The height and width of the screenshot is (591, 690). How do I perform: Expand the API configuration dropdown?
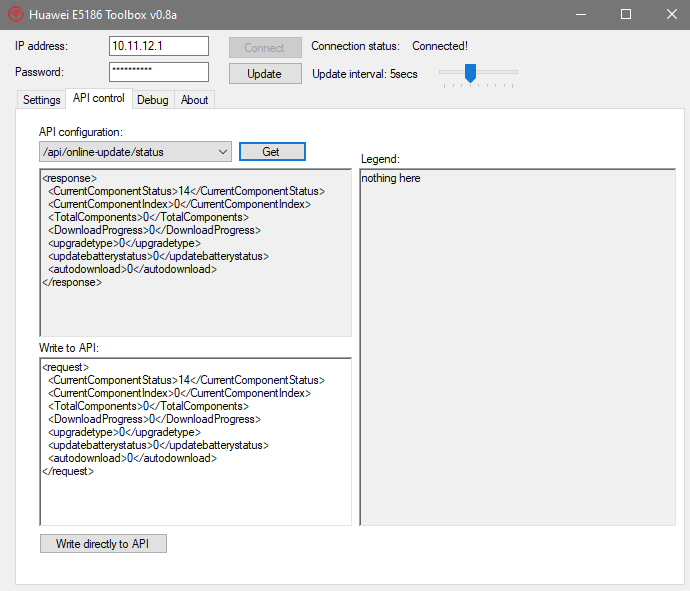click(x=223, y=152)
